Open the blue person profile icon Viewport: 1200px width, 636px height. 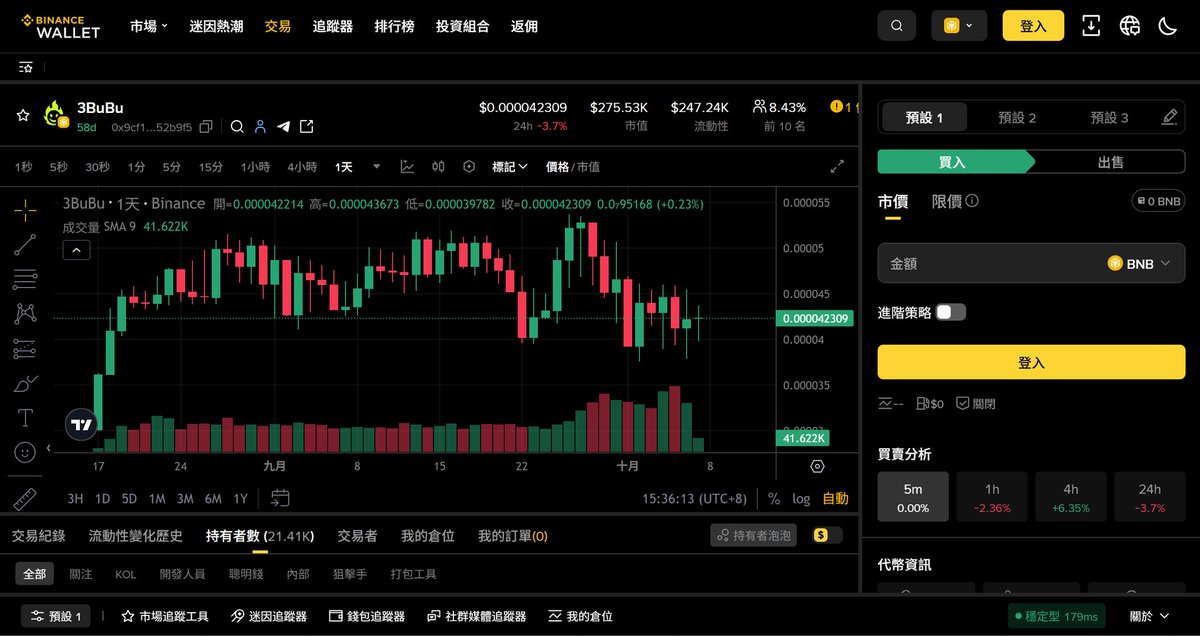(x=260, y=127)
